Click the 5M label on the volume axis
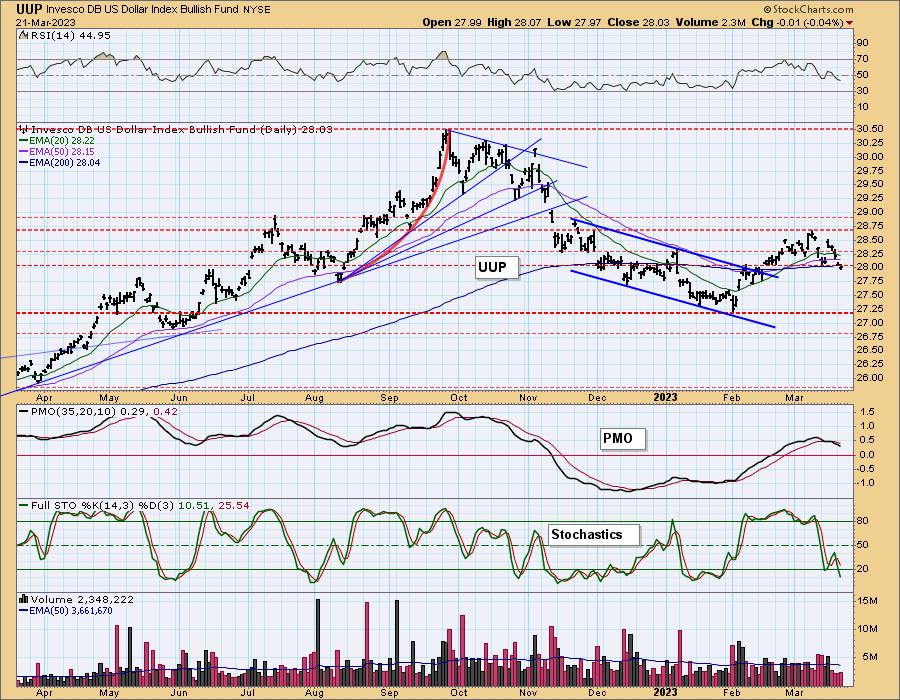The height and width of the screenshot is (700, 900). coord(869,657)
